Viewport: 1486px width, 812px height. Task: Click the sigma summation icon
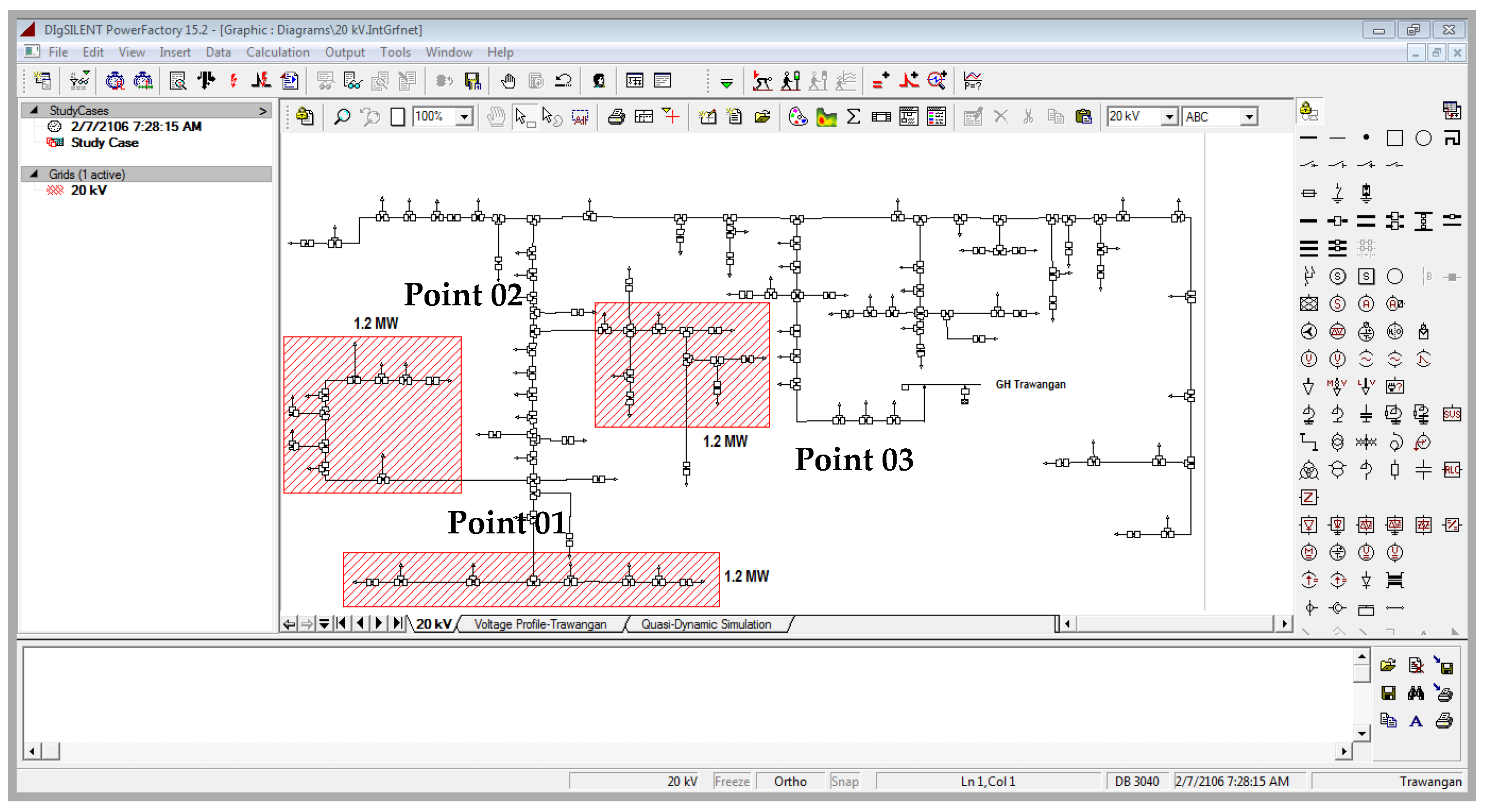point(853,117)
